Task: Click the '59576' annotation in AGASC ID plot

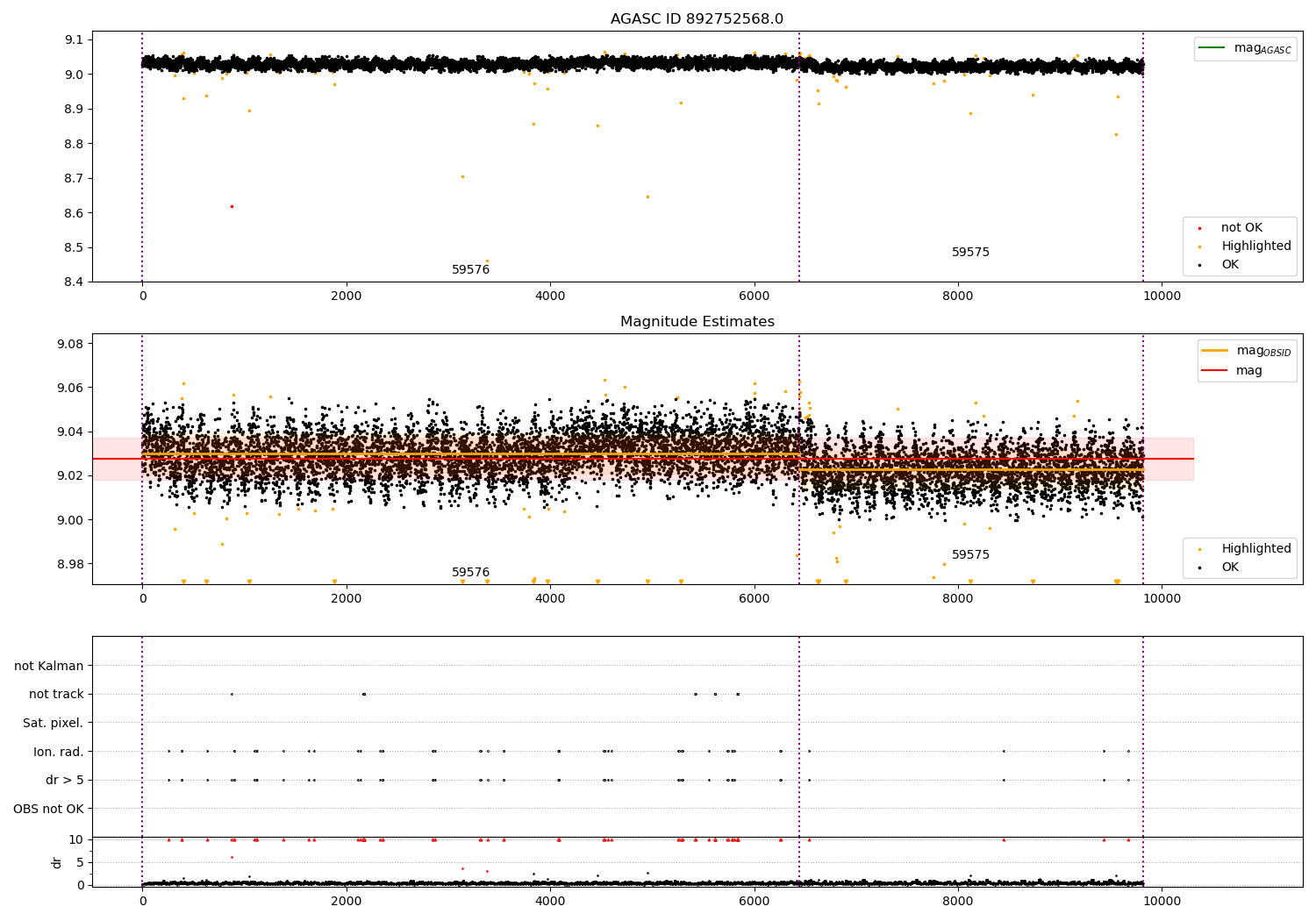Action: (471, 270)
